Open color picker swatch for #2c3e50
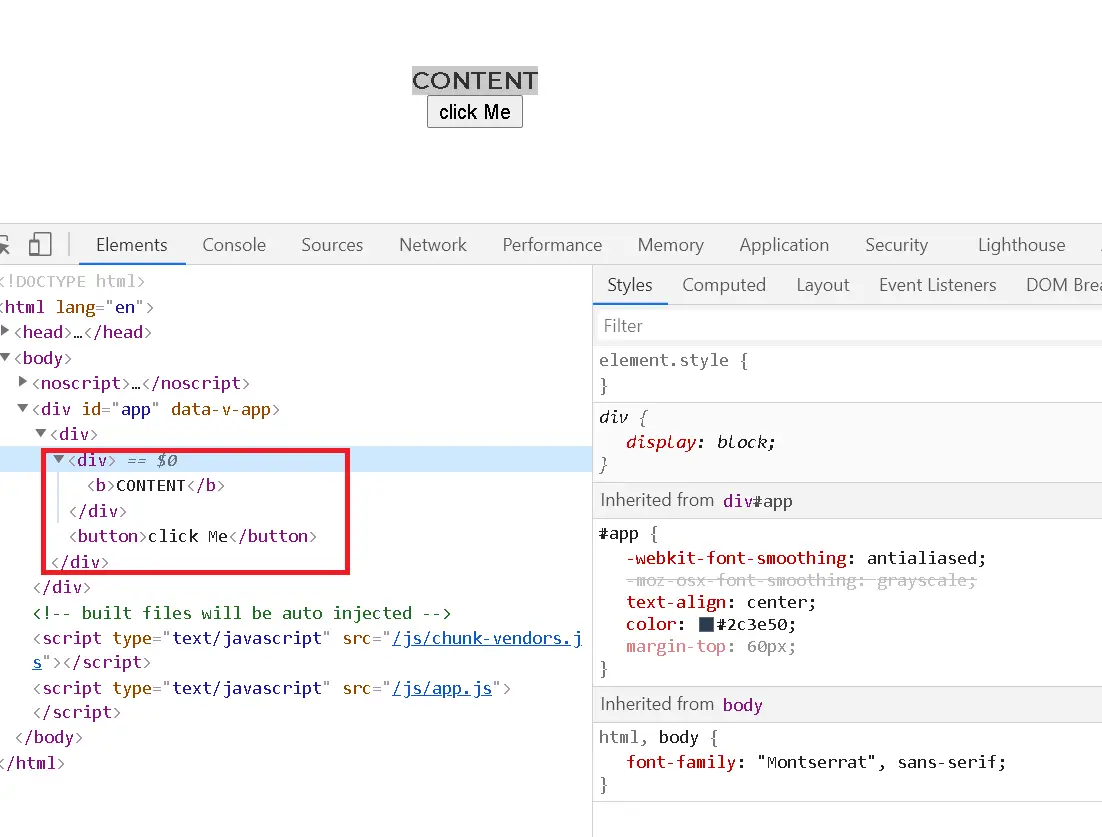Viewport: 1102px width, 837px height. coord(706,624)
